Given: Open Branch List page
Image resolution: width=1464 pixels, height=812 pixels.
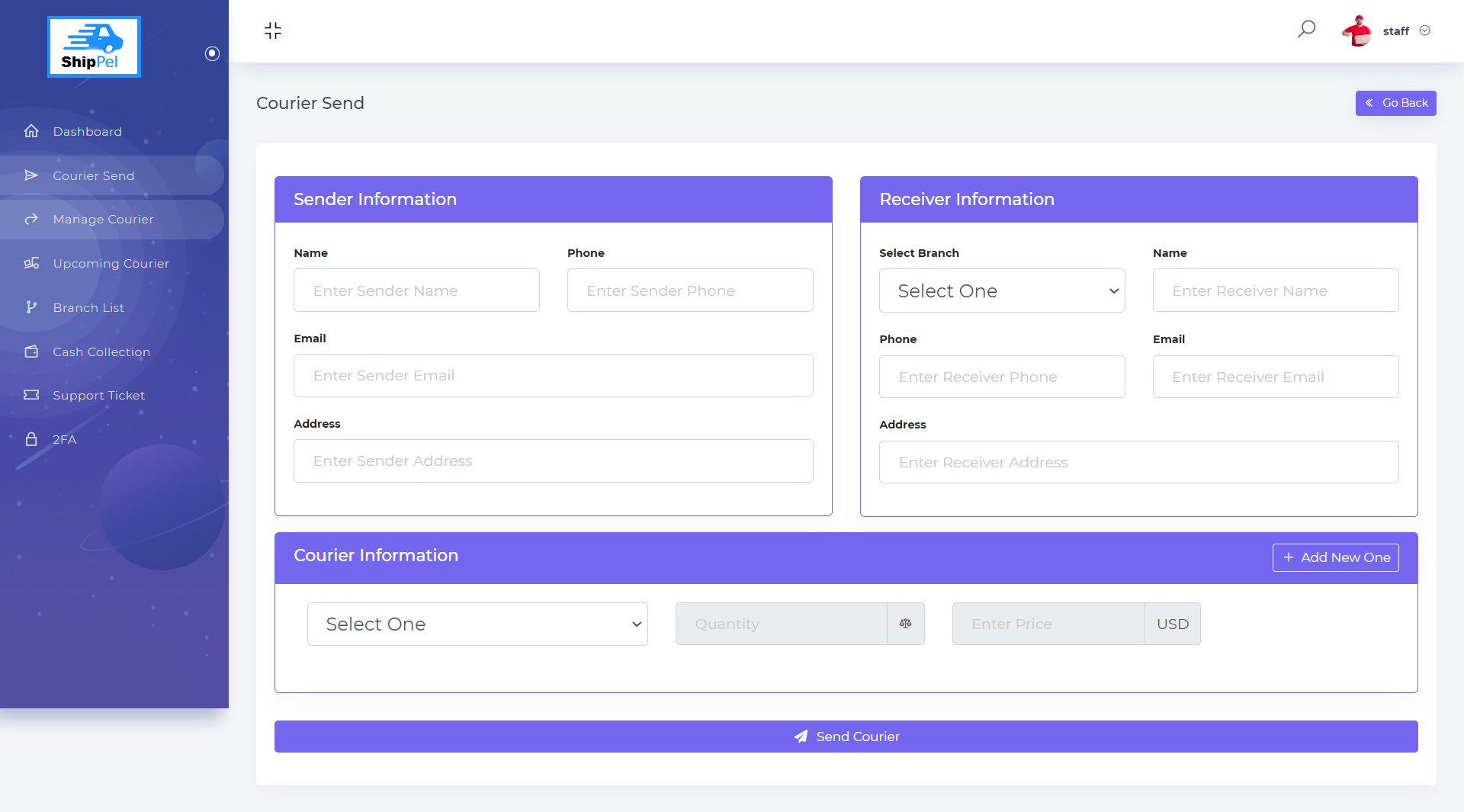Looking at the screenshot, I should point(112,307).
